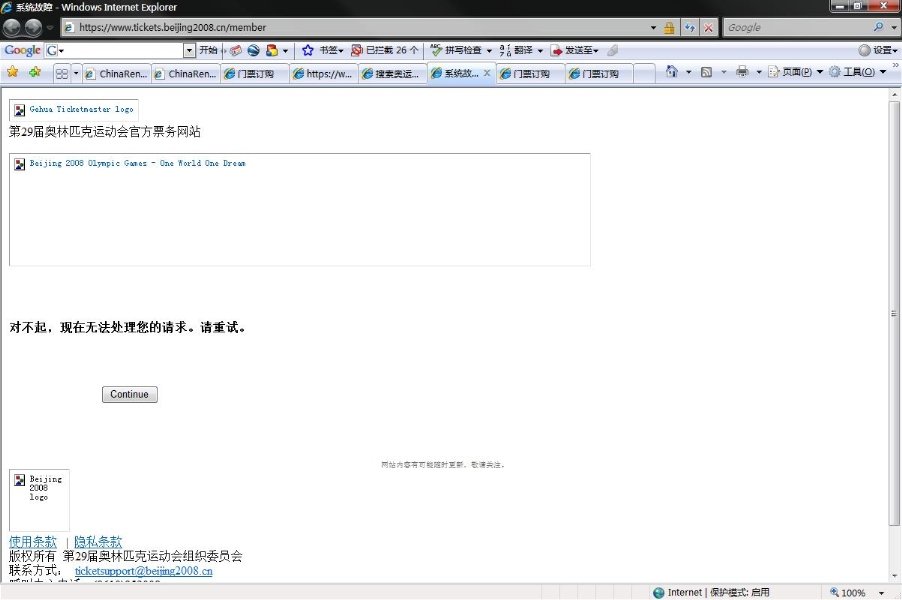Image resolution: width=902 pixels, height=600 pixels.
Task: Open the recent pages dropdown beside Forward
Action: point(50,28)
